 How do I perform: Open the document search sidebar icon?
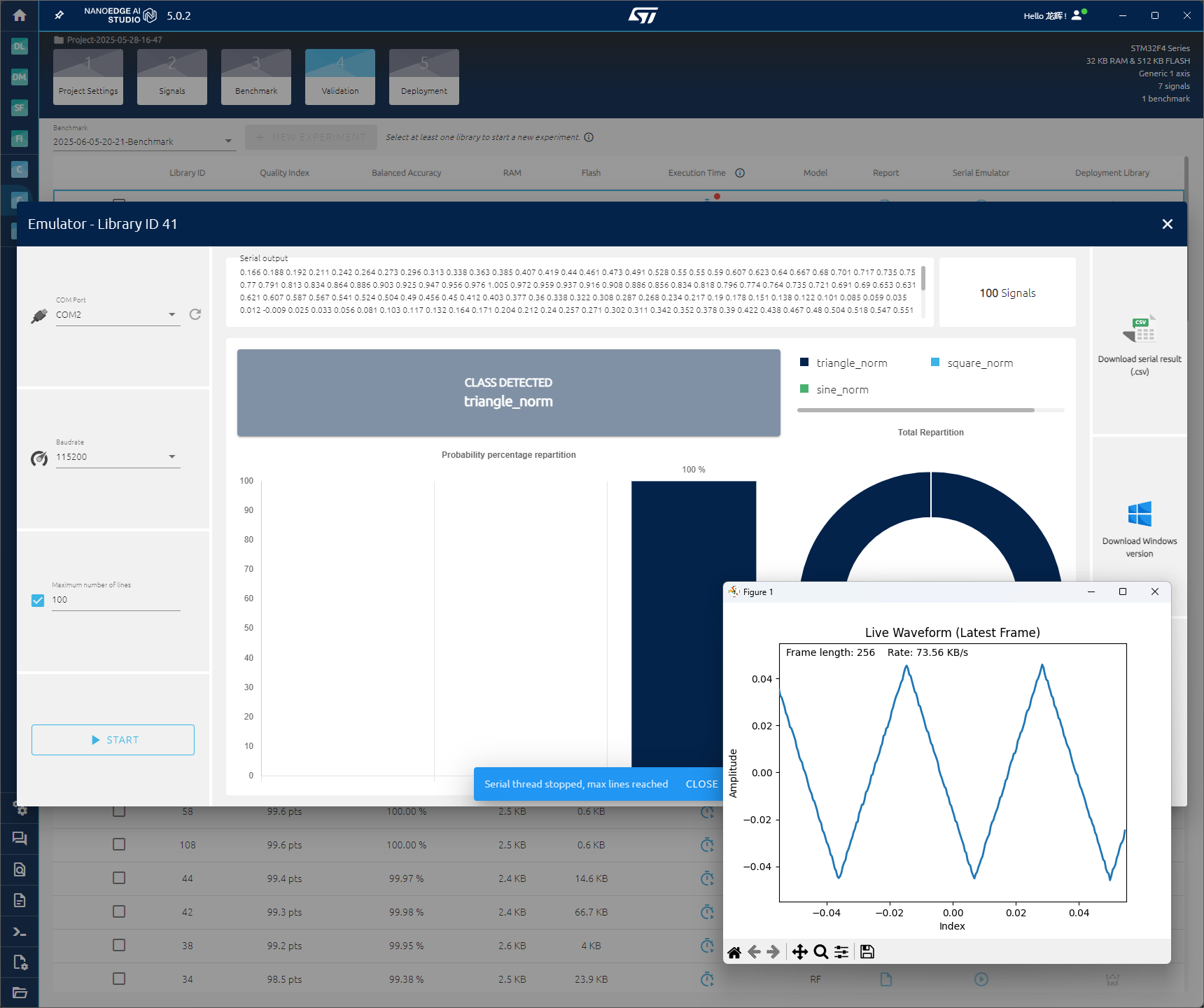coord(20,869)
